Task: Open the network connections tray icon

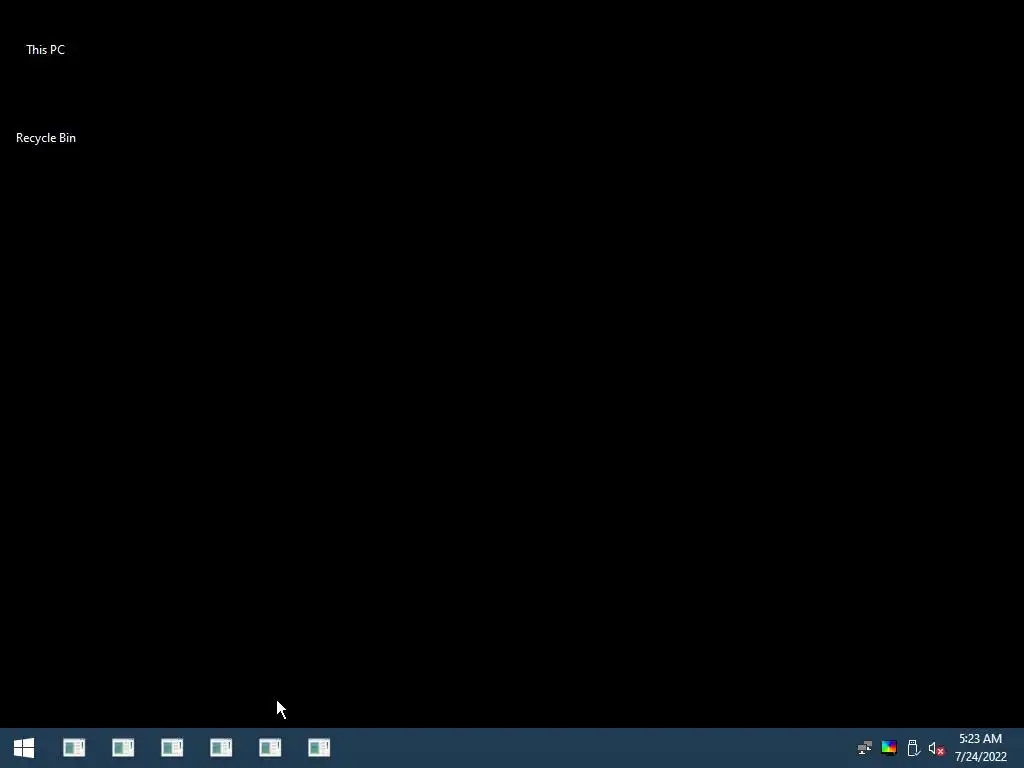Action: pos(865,748)
